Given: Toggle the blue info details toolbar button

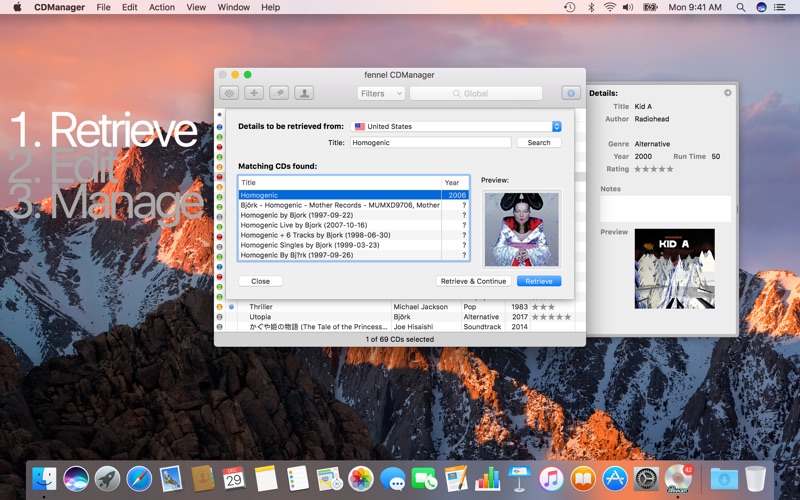Looking at the screenshot, I should (x=571, y=93).
